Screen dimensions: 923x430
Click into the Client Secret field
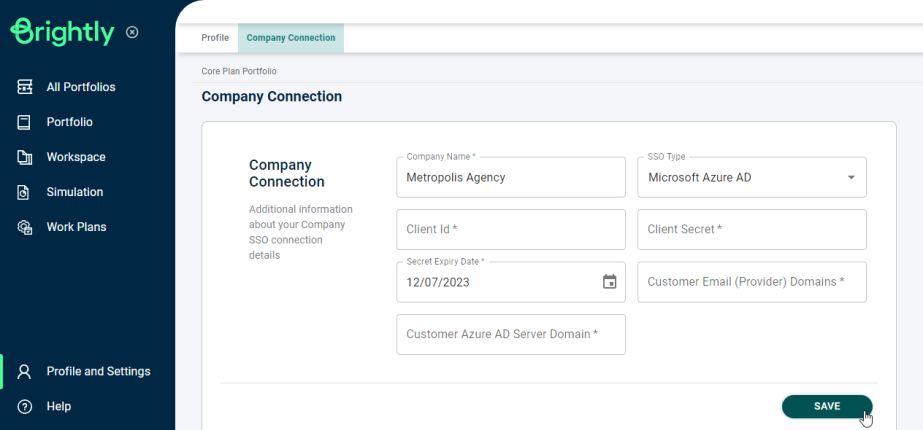(752, 229)
